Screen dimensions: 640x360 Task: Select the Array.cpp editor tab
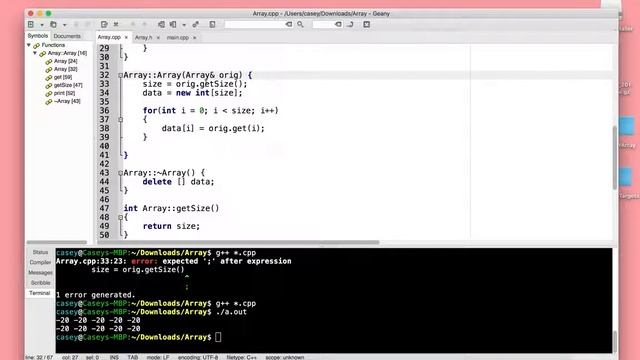109,37
